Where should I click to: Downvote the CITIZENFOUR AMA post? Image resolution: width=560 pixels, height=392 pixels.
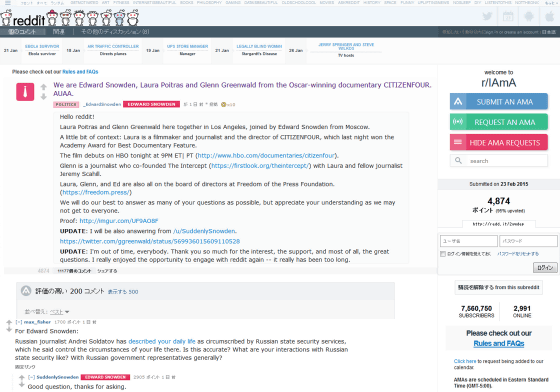pyautogui.click(x=44, y=96)
